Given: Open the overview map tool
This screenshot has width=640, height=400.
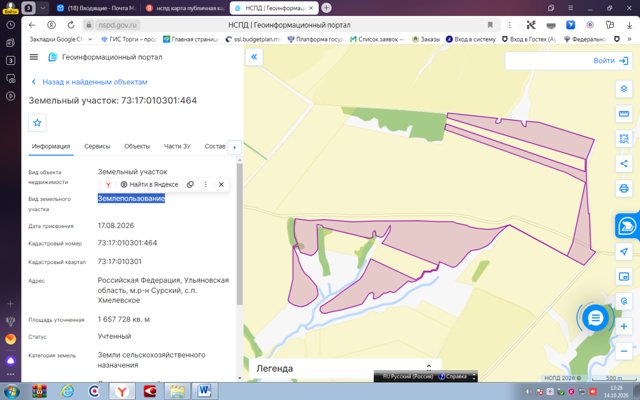Looking at the screenshot, I should [x=624, y=276].
